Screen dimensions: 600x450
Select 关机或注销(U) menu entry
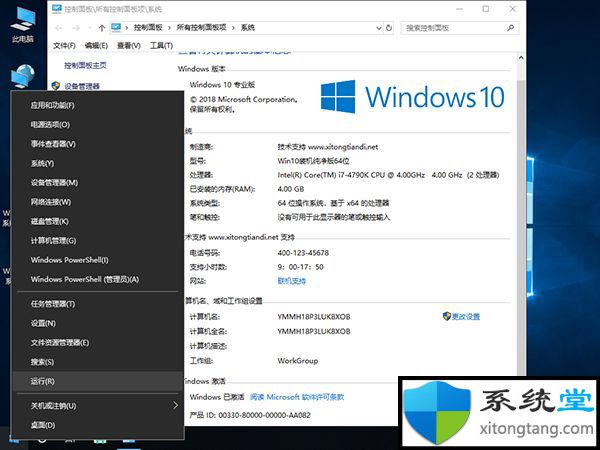[98, 406]
